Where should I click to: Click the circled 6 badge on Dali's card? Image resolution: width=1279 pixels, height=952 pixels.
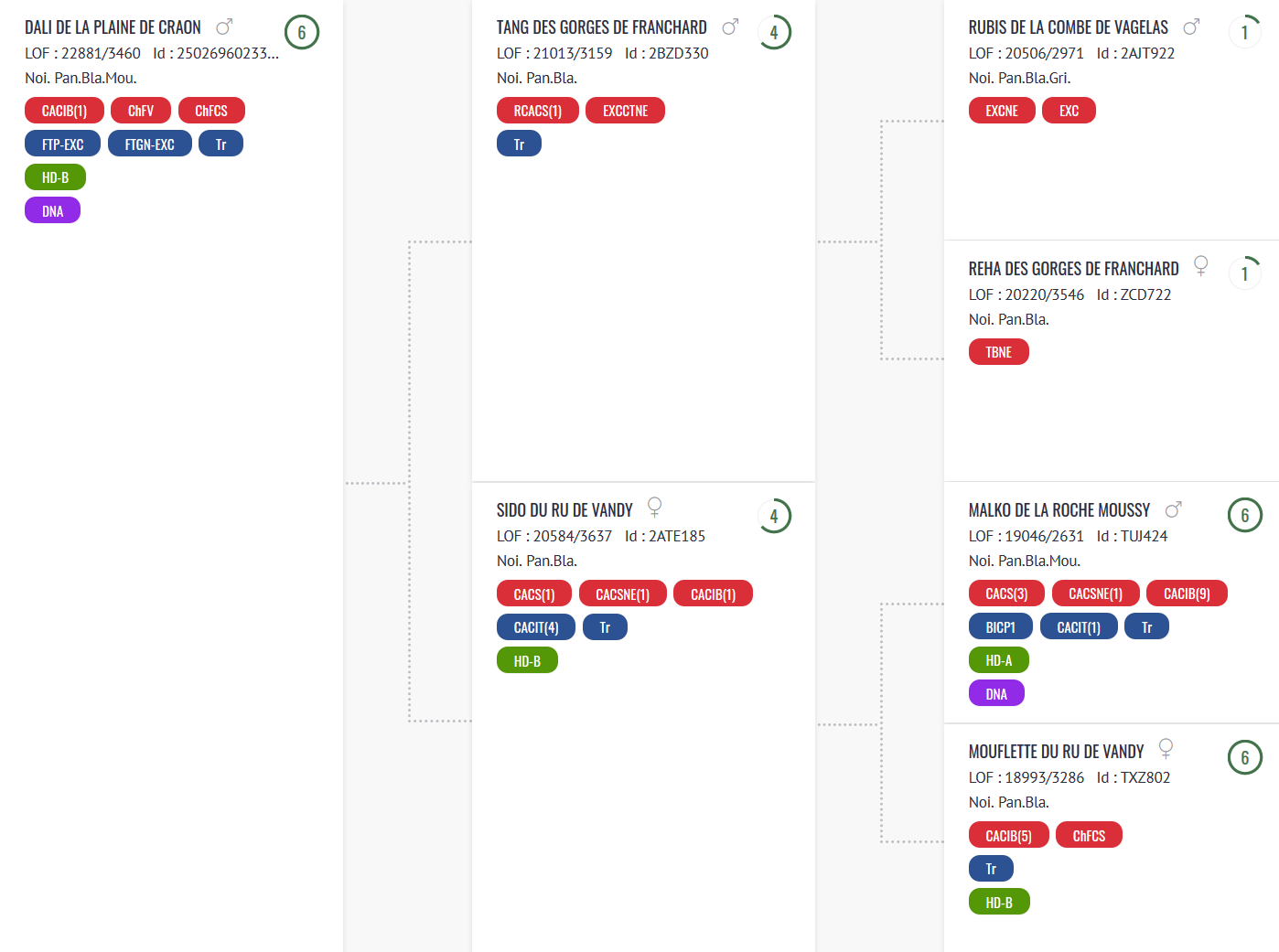click(x=302, y=32)
